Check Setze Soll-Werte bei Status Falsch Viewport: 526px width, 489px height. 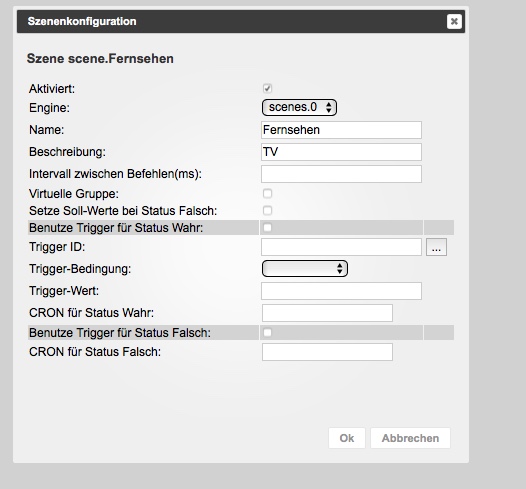click(267, 211)
